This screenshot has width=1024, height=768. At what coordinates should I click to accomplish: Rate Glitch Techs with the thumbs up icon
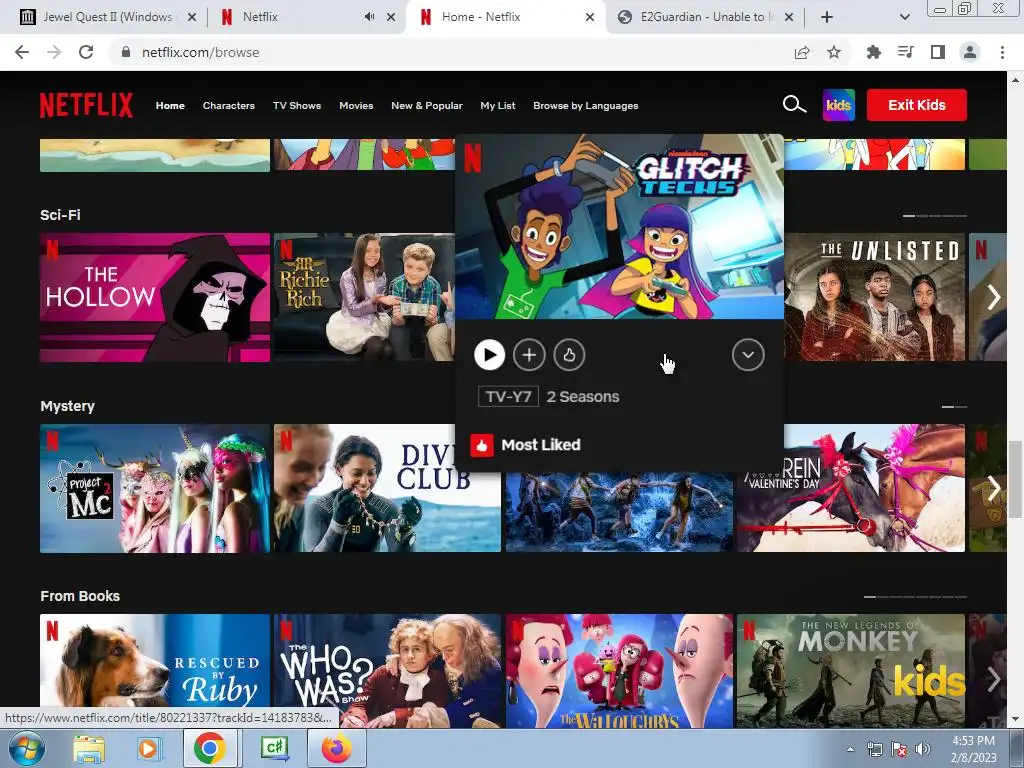(x=569, y=355)
